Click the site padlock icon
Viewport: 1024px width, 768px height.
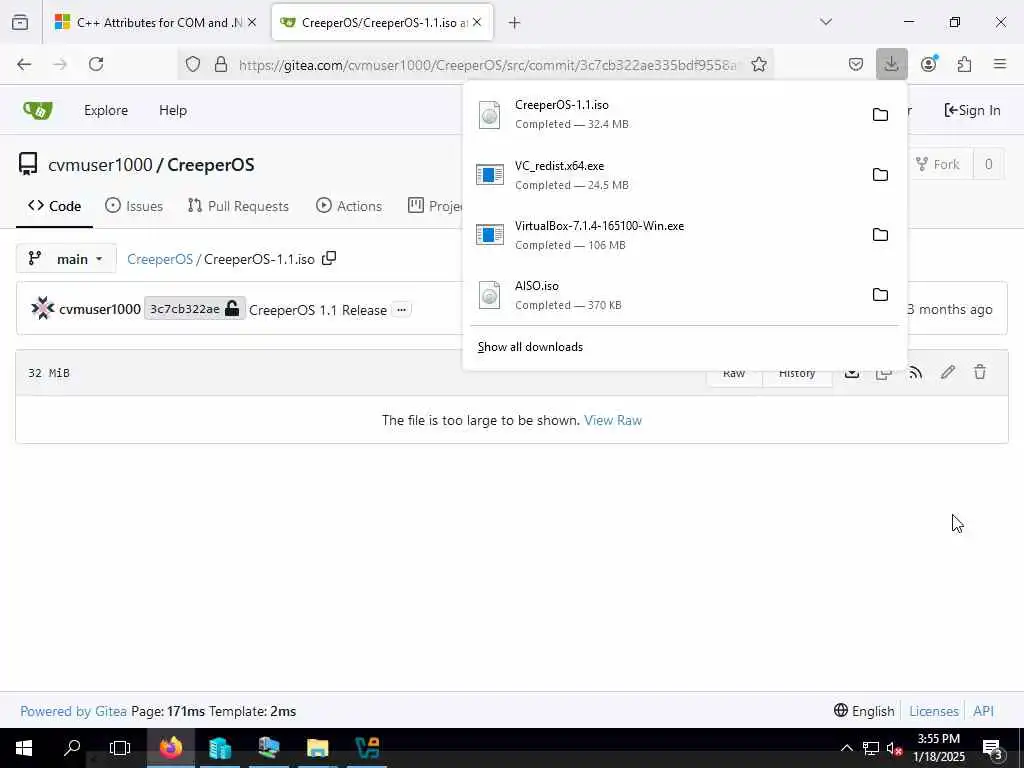[x=221, y=64]
